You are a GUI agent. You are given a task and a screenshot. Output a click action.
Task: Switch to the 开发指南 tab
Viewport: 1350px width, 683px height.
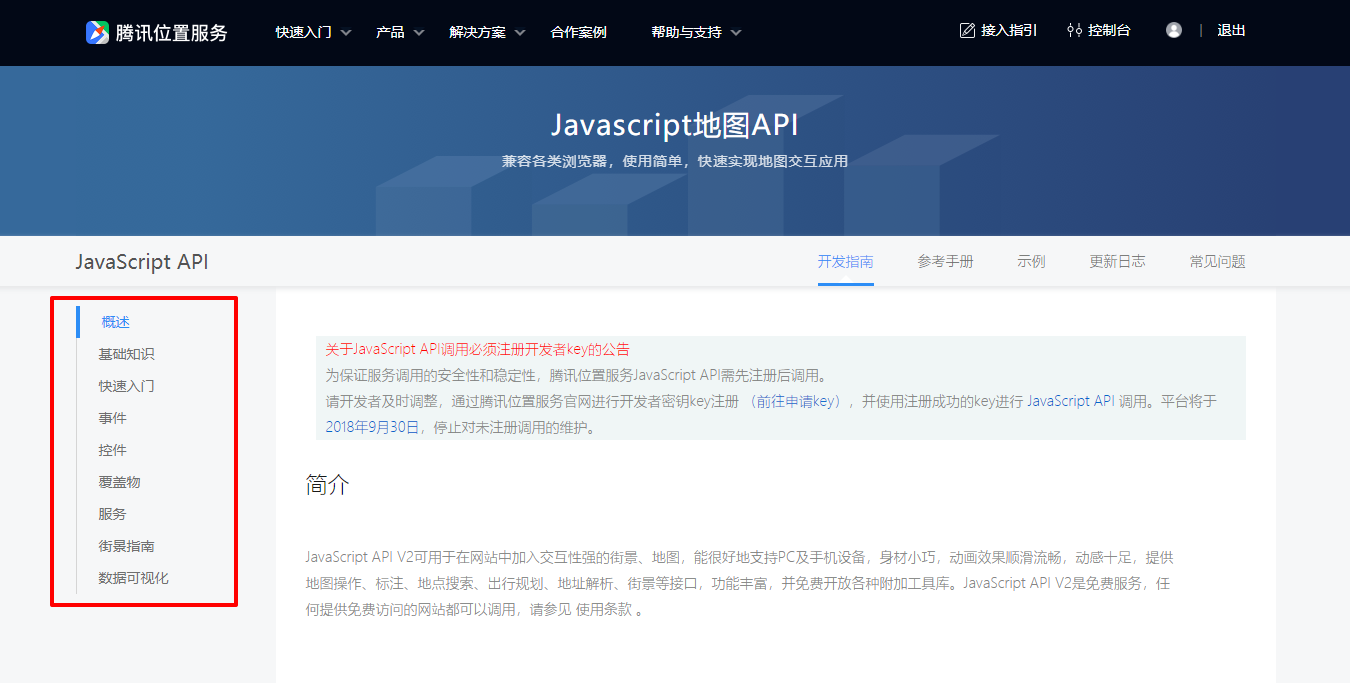(846, 262)
